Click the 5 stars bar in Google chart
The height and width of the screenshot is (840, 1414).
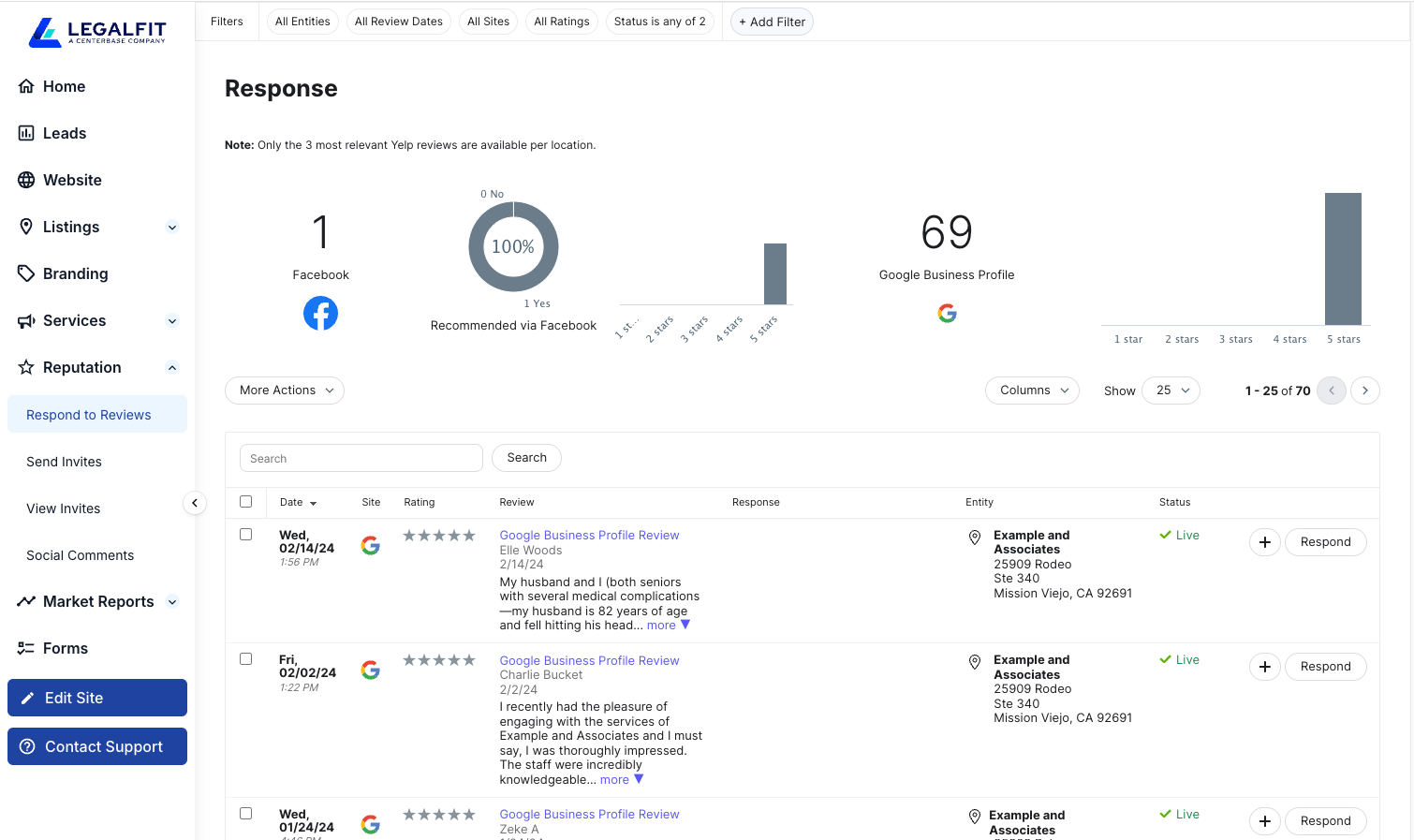point(1343,258)
